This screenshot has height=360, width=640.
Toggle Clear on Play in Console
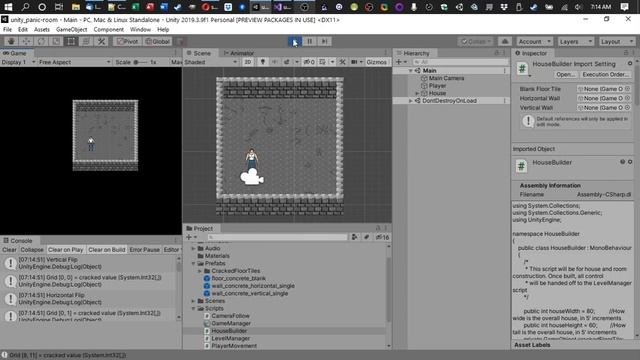point(65,250)
